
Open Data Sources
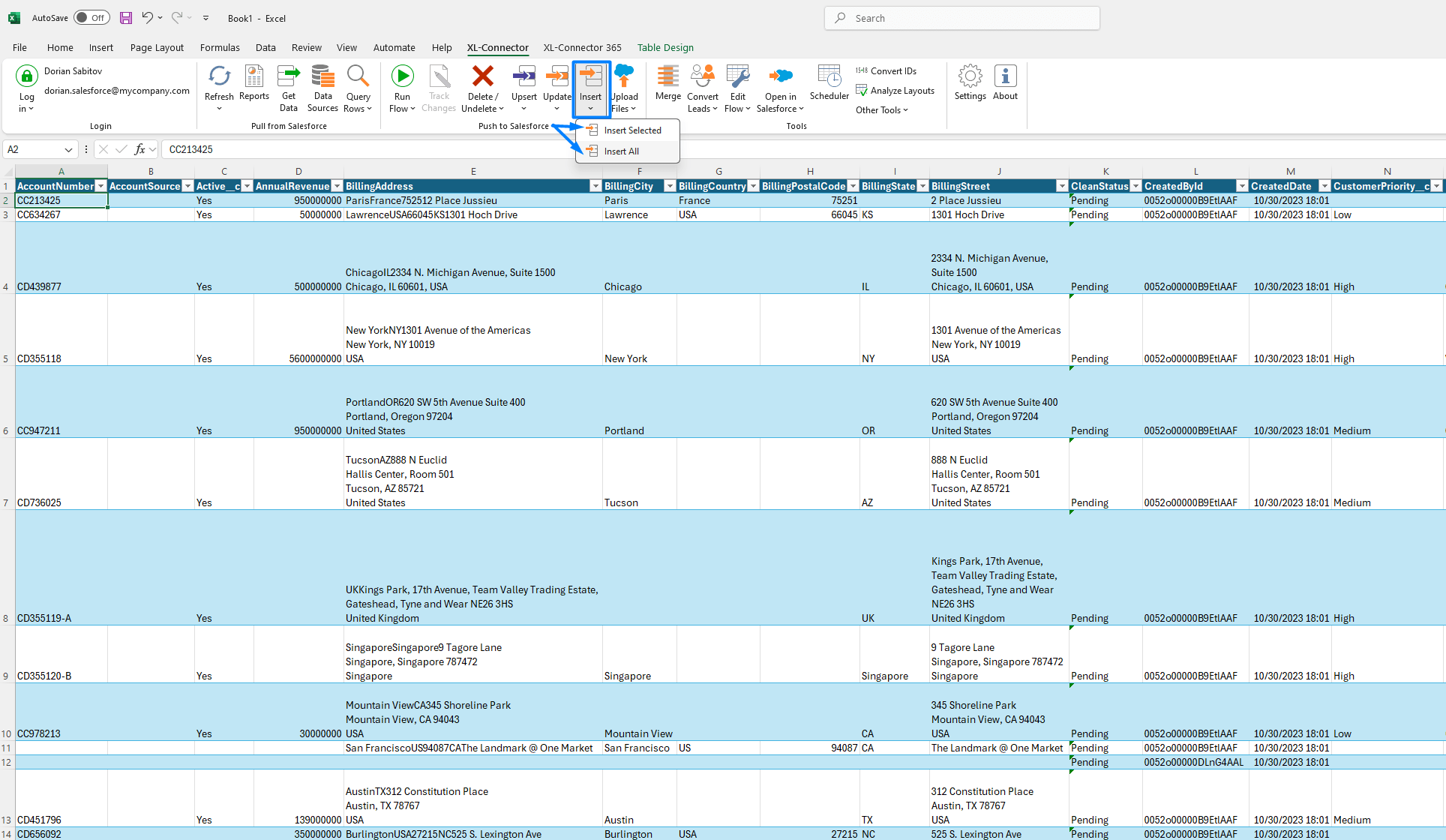point(322,76)
